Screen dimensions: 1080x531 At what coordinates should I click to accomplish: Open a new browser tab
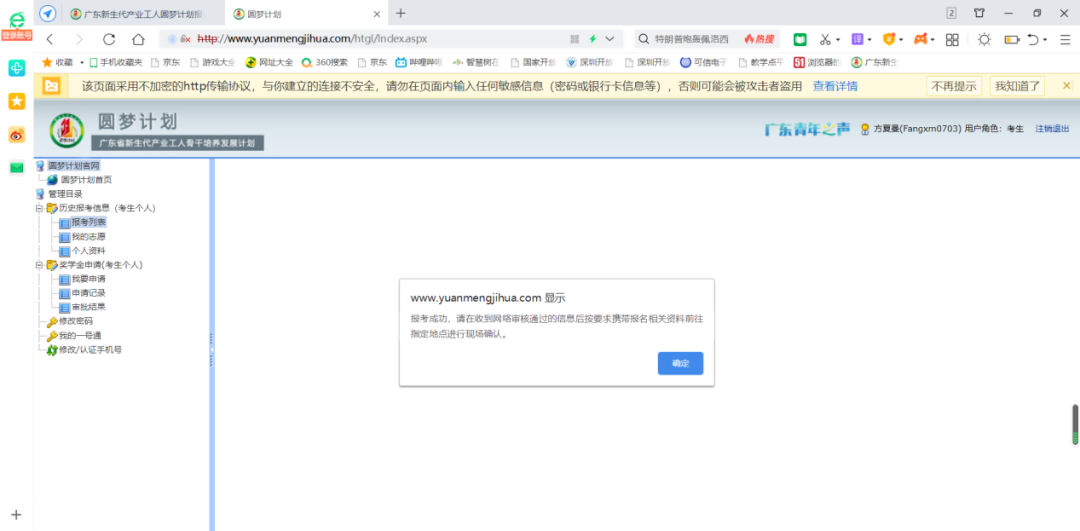(x=401, y=13)
